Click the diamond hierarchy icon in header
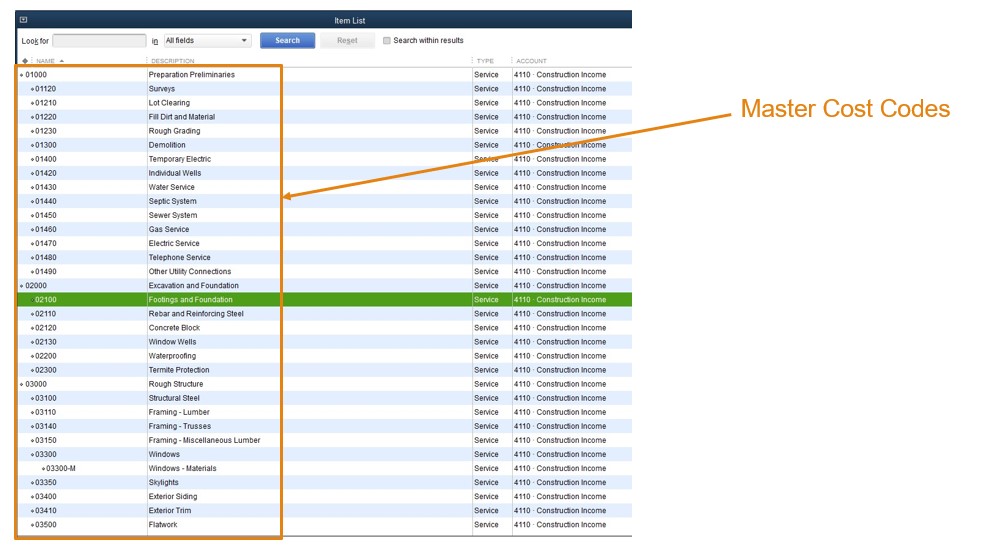1007x548 pixels. point(25,61)
